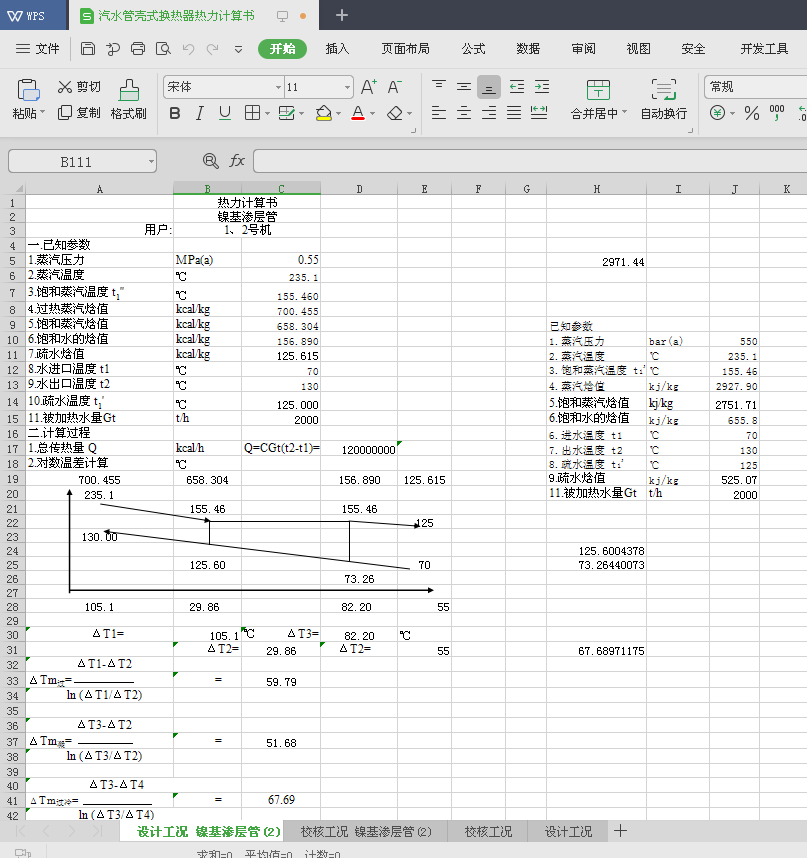807x858 pixels.
Task: Expand Merge and Center dropdown arrow
Action: (624, 113)
